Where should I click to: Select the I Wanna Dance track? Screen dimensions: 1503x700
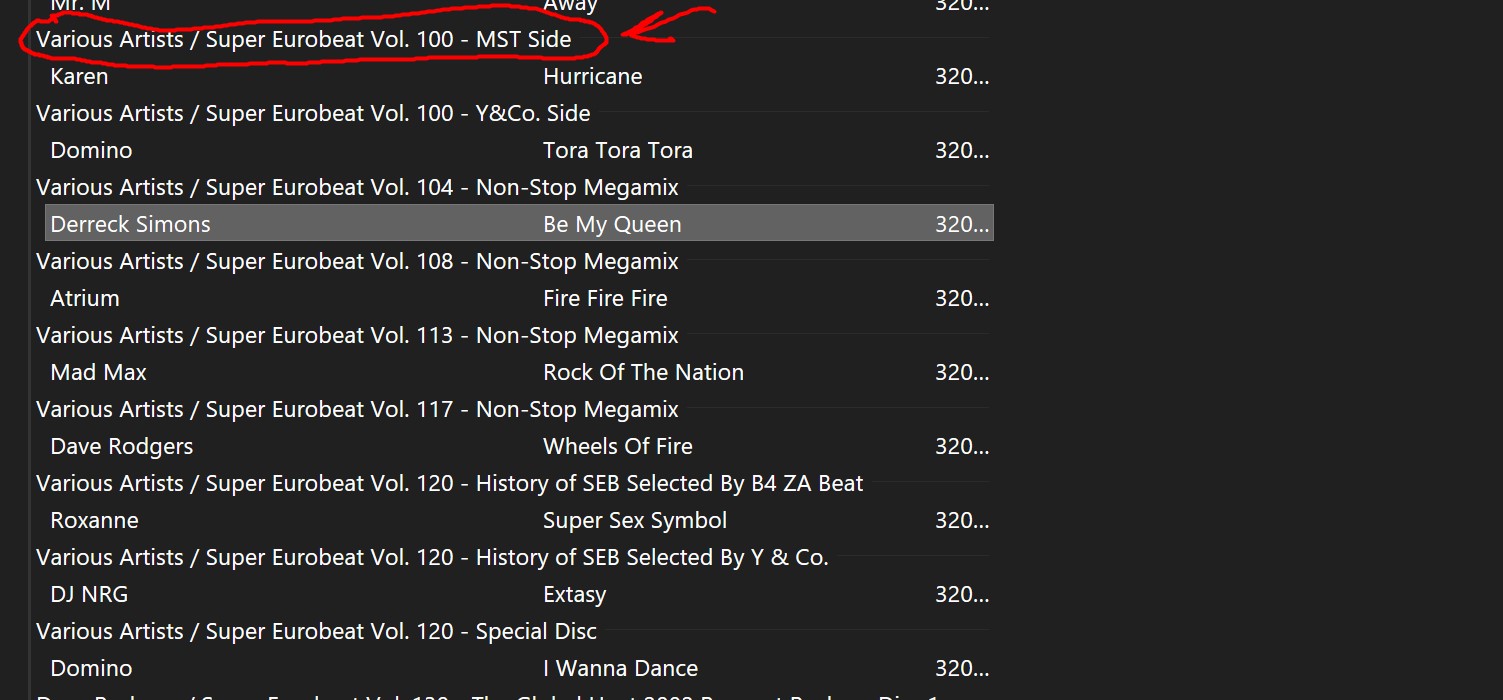tap(620, 669)
